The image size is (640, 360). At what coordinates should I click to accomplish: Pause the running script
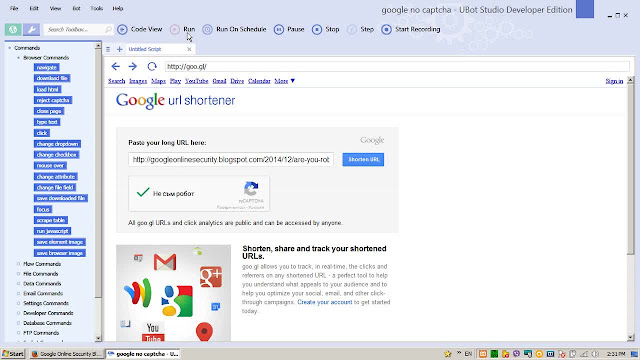click(x=289, y=29)
